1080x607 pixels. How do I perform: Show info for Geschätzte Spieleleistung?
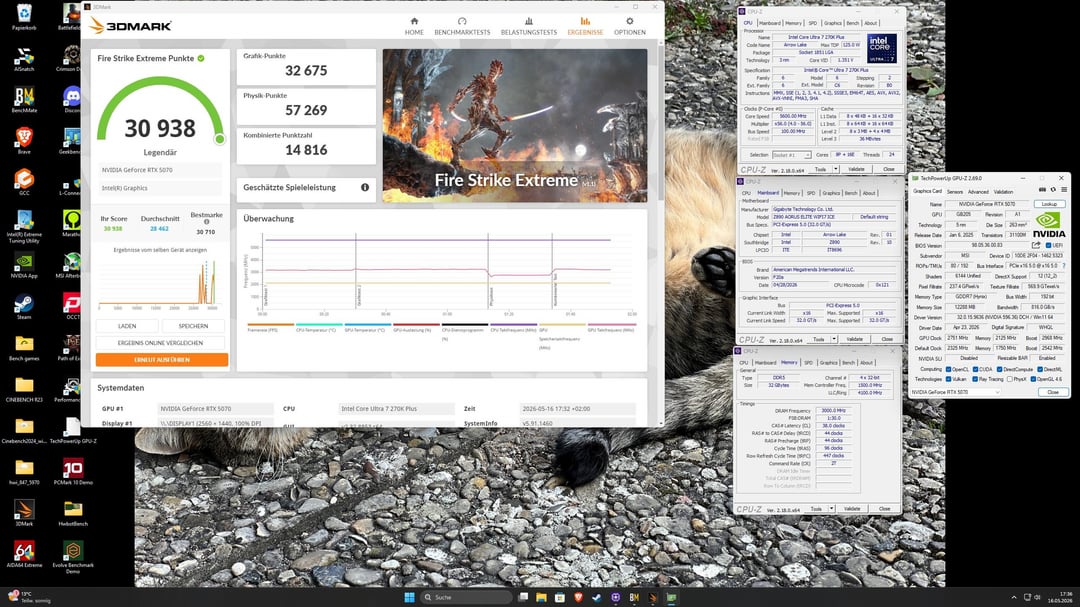click(364, 187)
